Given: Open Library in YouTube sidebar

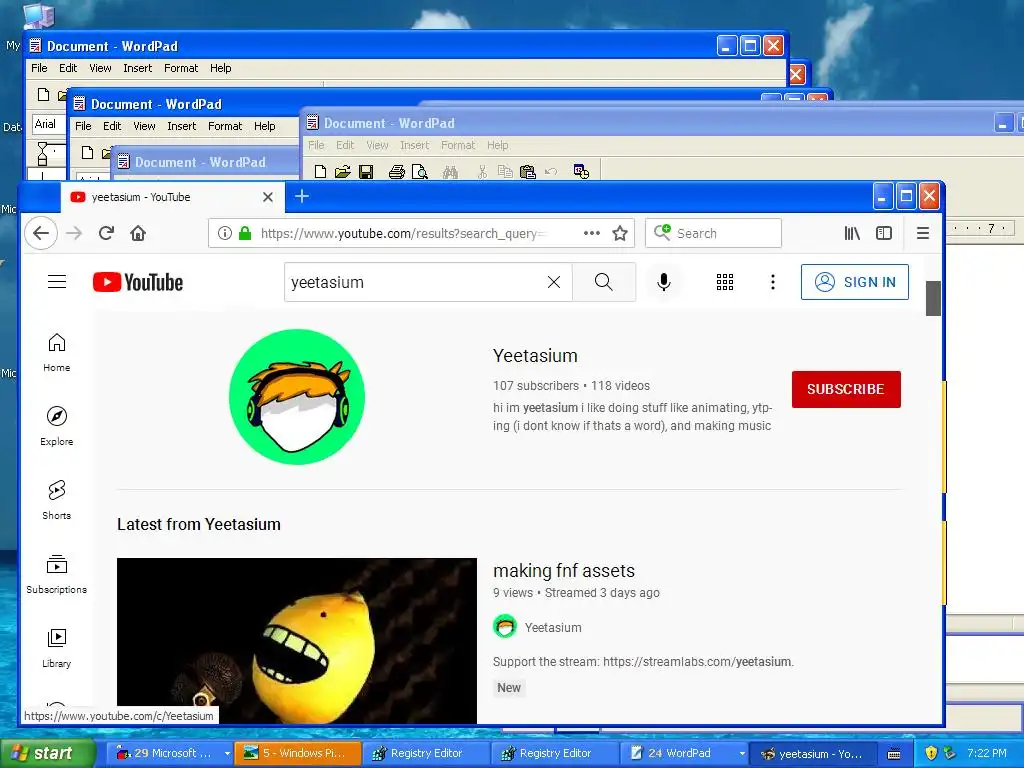Looking at the screenshot, I should (x=57, y=648).
